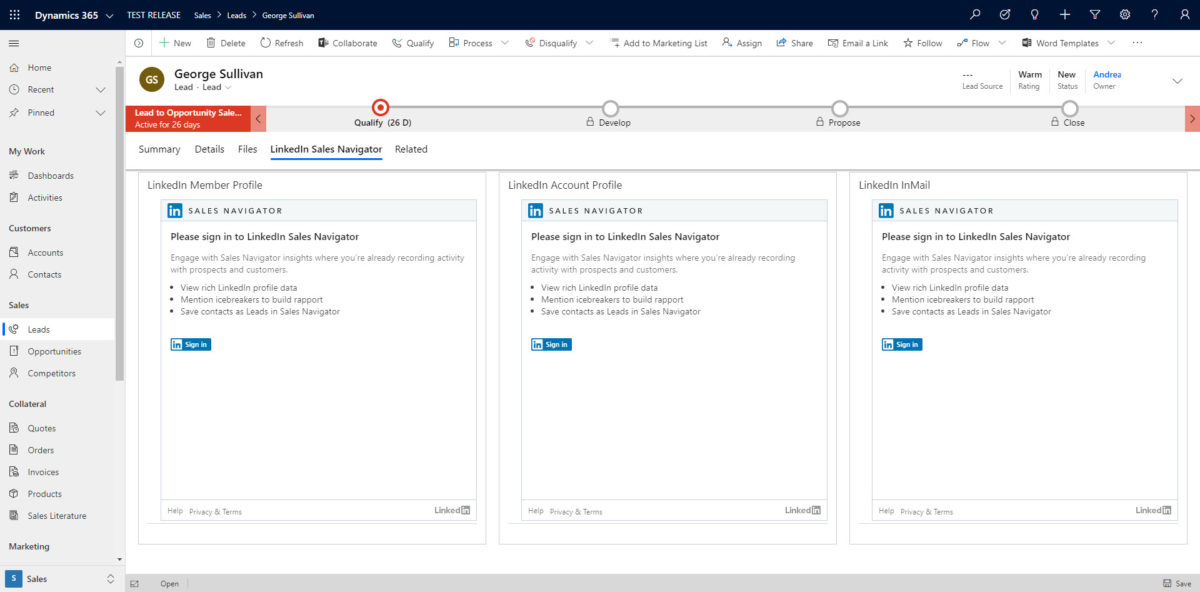The height and width of the screenshot is (592, 1200).
Task: Expand the Pinned list chevron
Action: tap(100, 113)
